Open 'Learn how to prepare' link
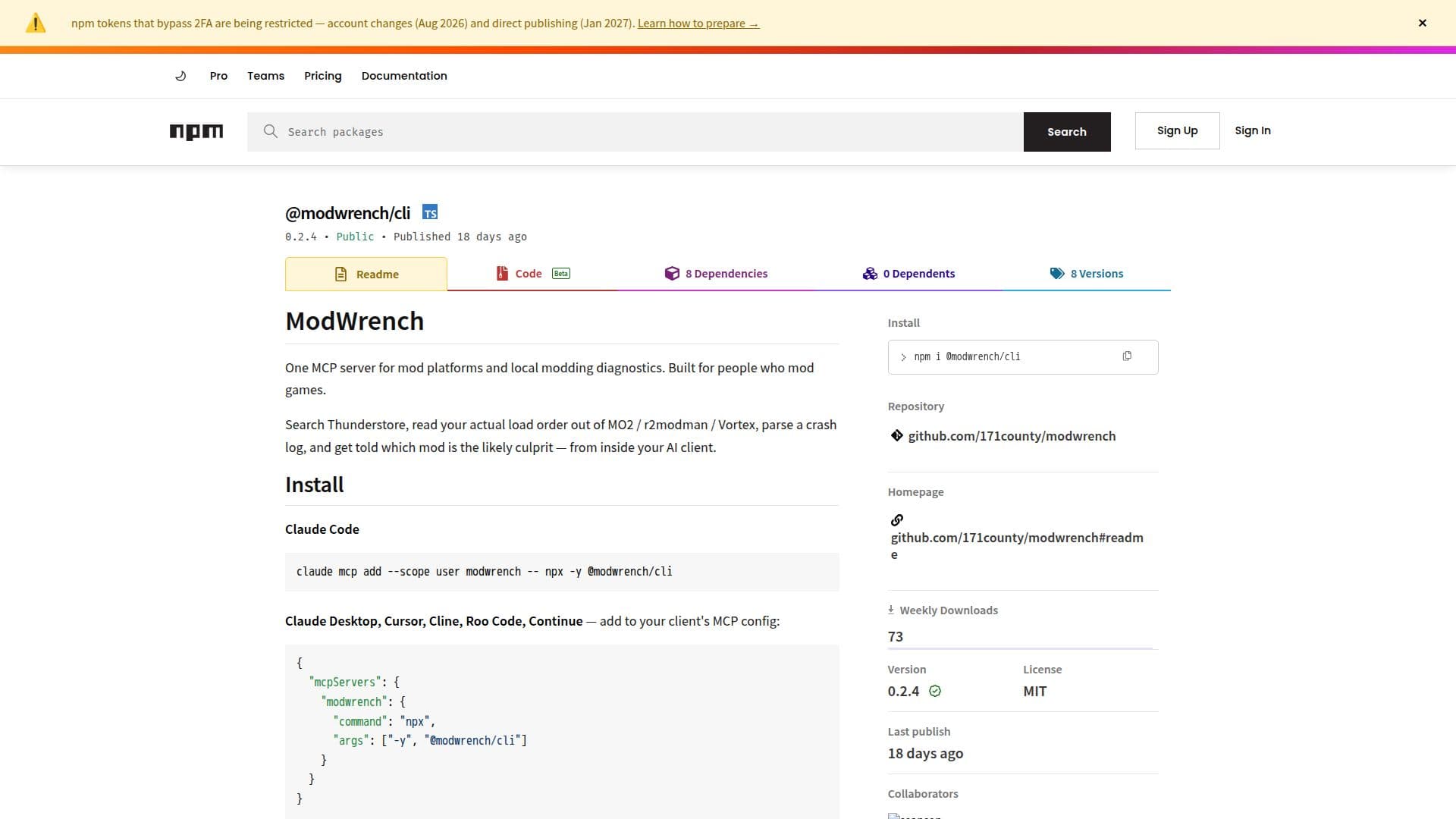 click(698, 24)
